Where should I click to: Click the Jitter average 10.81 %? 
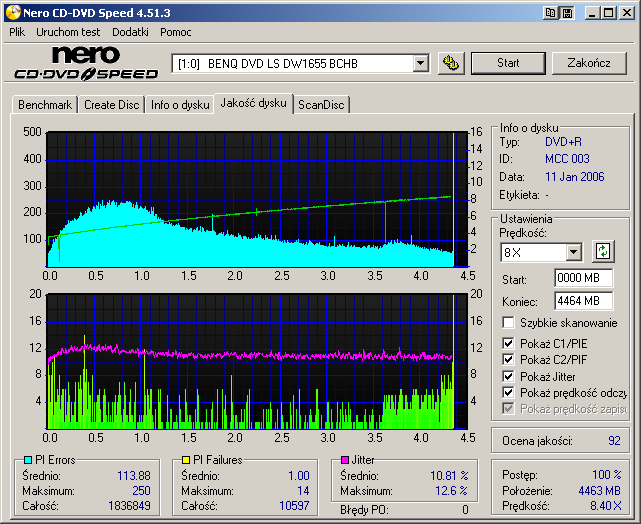[449, 476]
